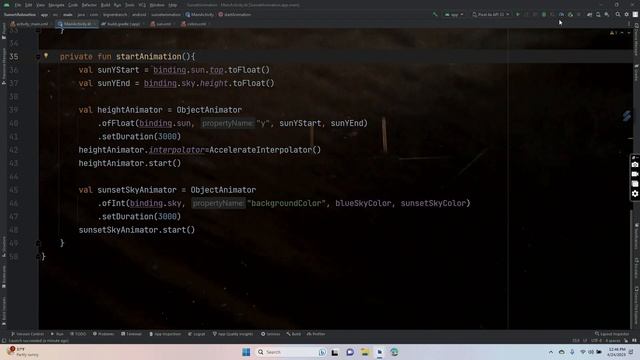Click line number 35 in the gutter

tap(14, 57)
